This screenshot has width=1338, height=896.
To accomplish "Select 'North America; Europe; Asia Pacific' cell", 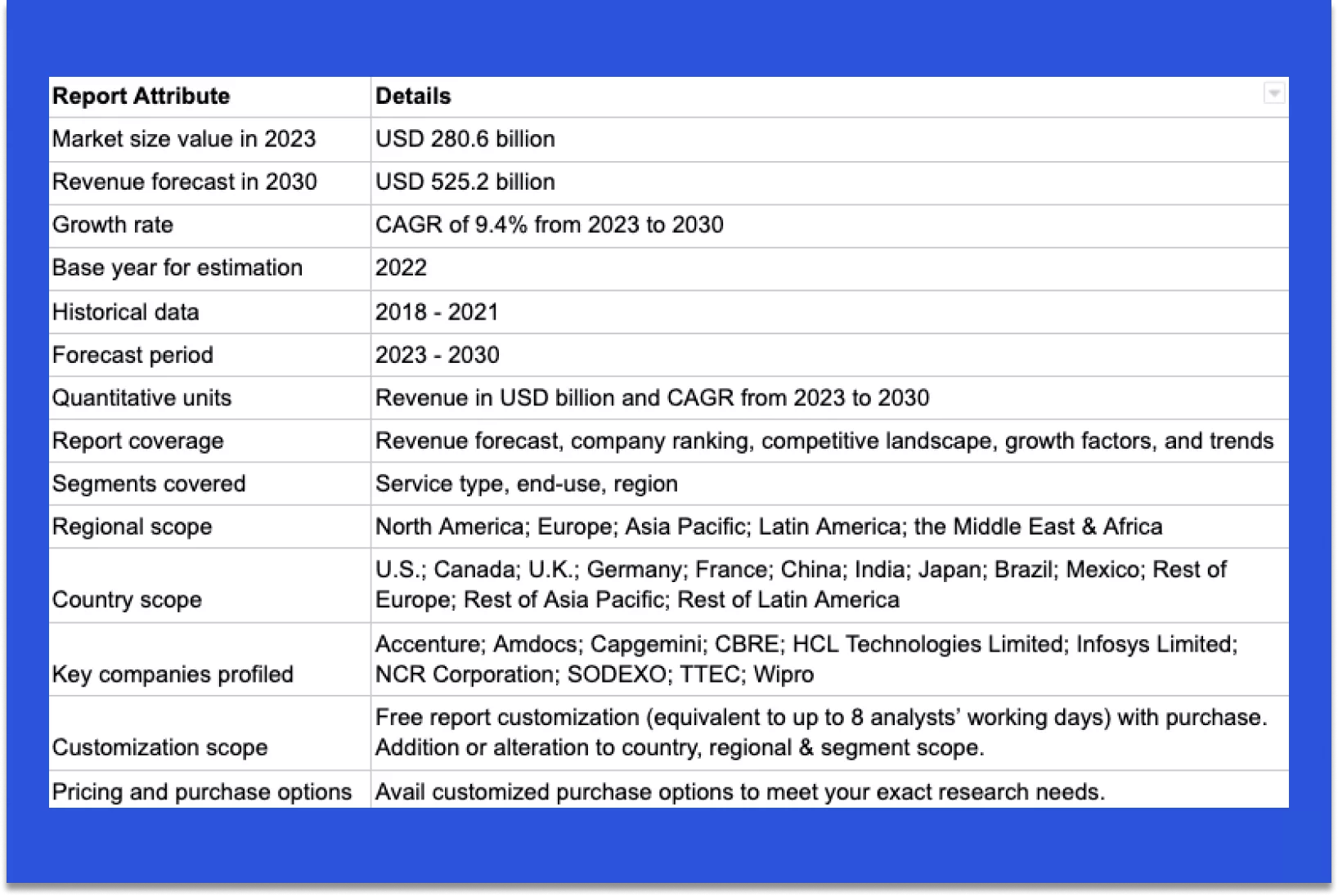I will click(829, 526).
